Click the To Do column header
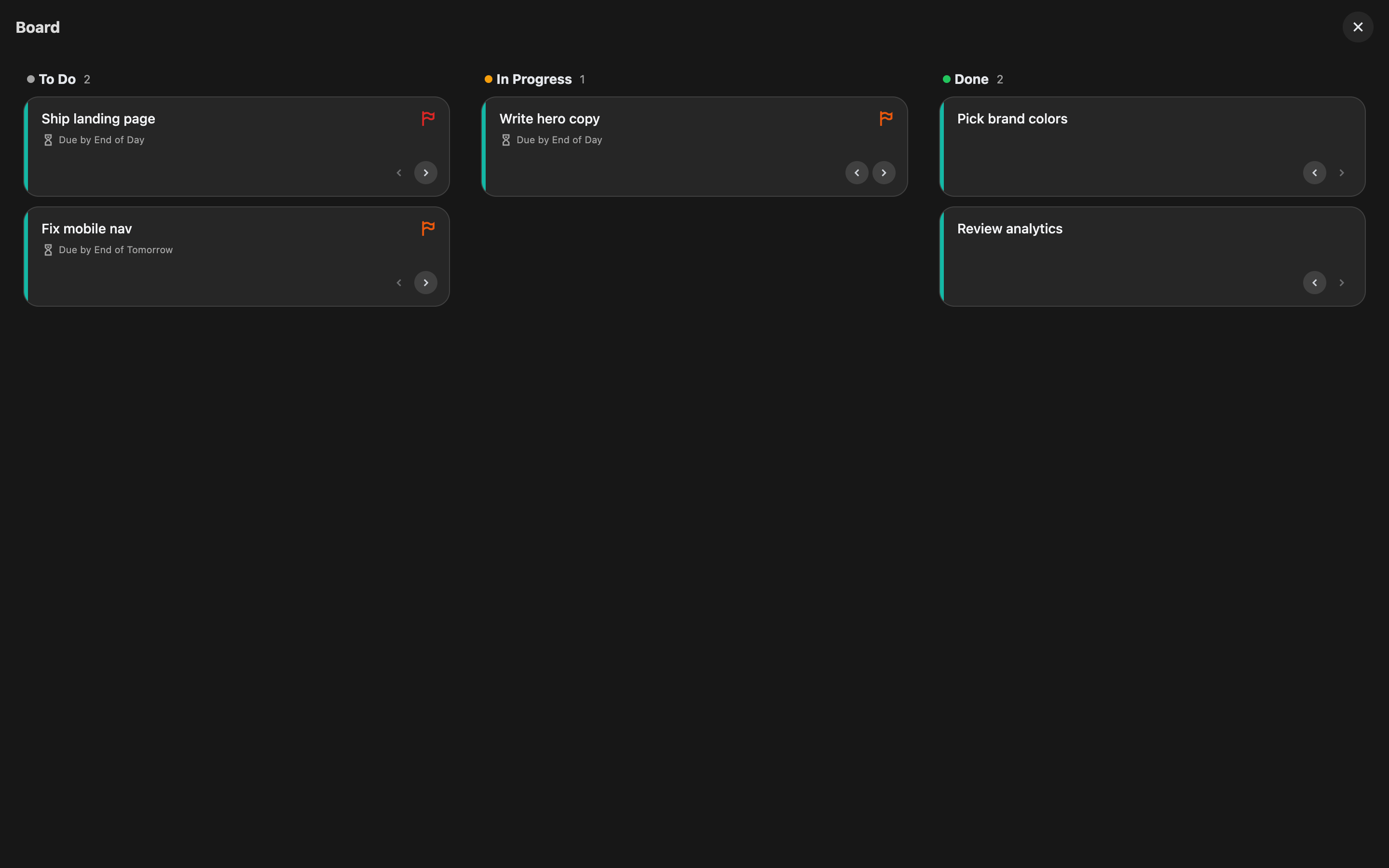The width and height of the screenshot is (1389, 868). coord(57,79)
